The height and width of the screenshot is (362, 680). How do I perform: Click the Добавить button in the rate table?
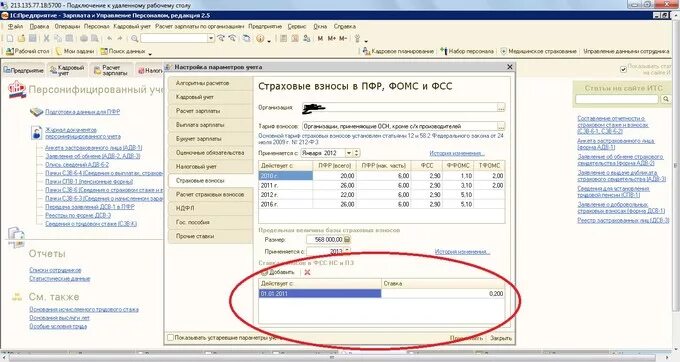pos(278,272)
